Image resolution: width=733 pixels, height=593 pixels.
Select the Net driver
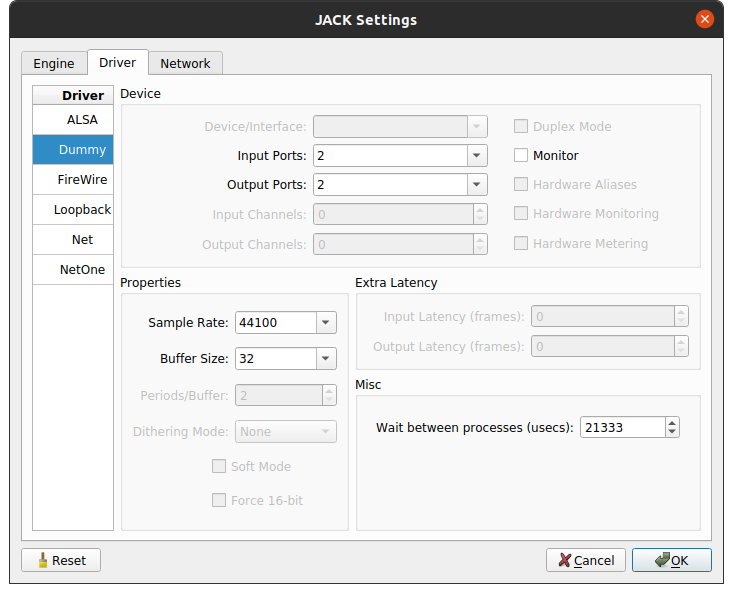[x=73, y=239]
